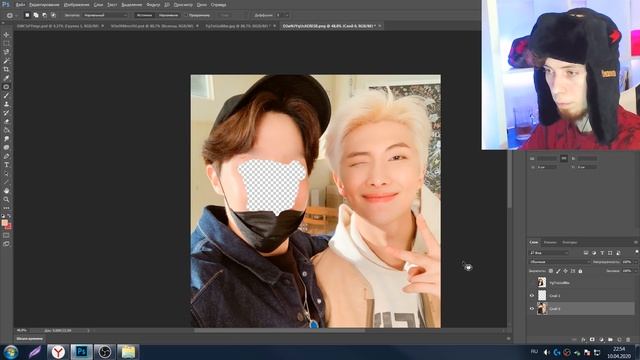
Task: Open the Редактирование menu
Action: [x=44, y=5]
